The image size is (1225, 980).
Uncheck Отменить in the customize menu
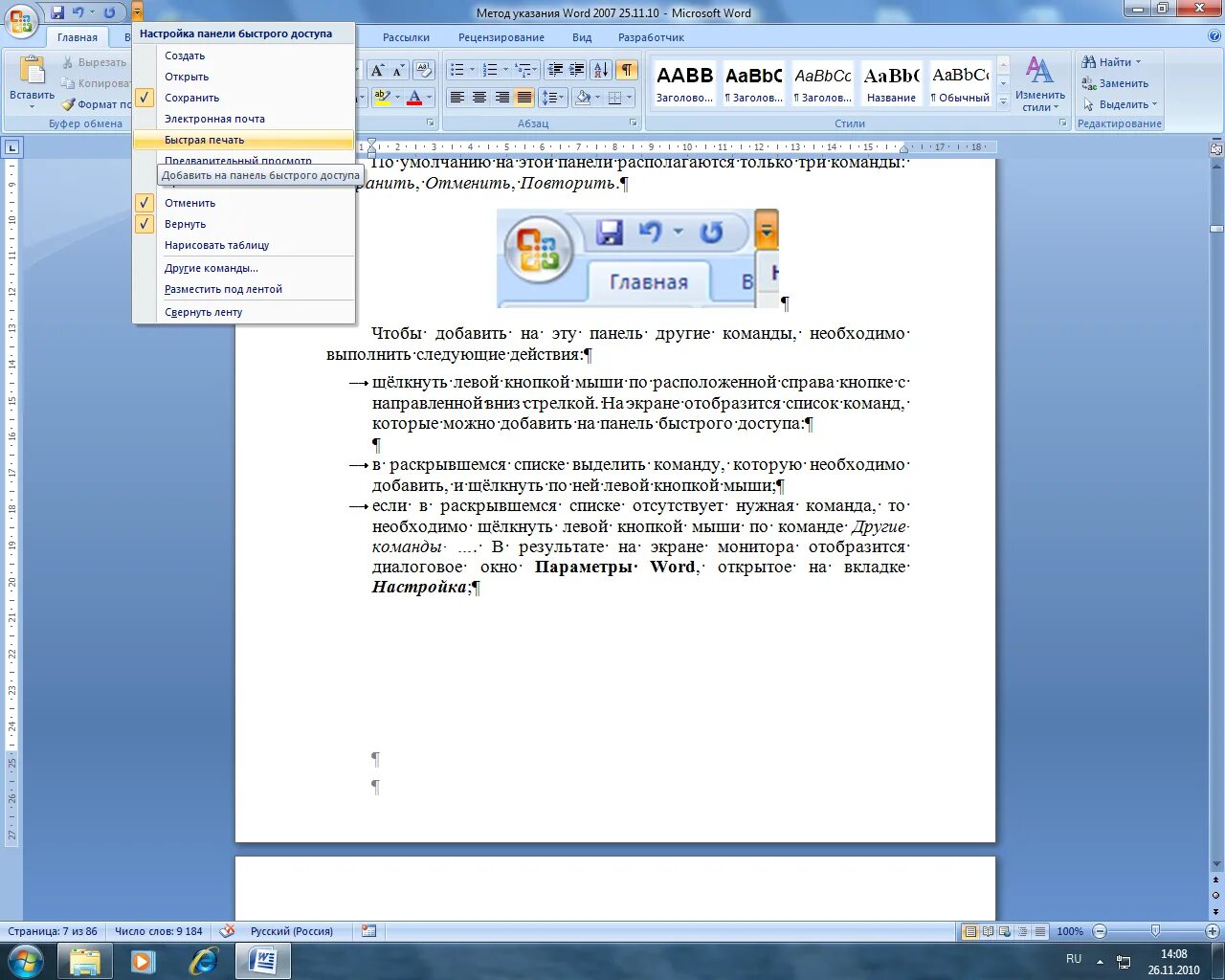244,203
